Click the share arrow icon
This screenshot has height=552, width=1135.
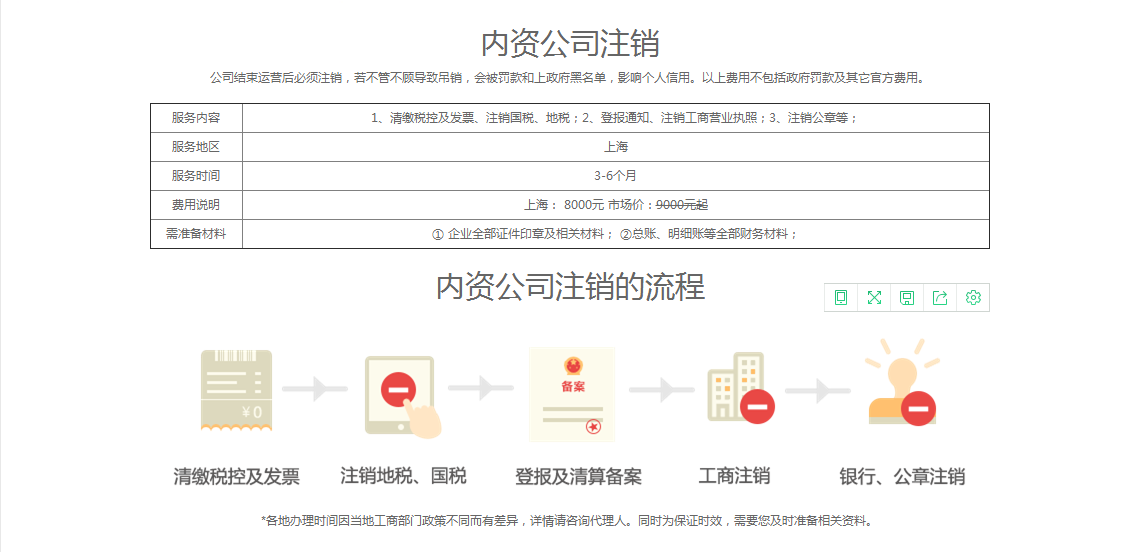click(x=940, y=297)
